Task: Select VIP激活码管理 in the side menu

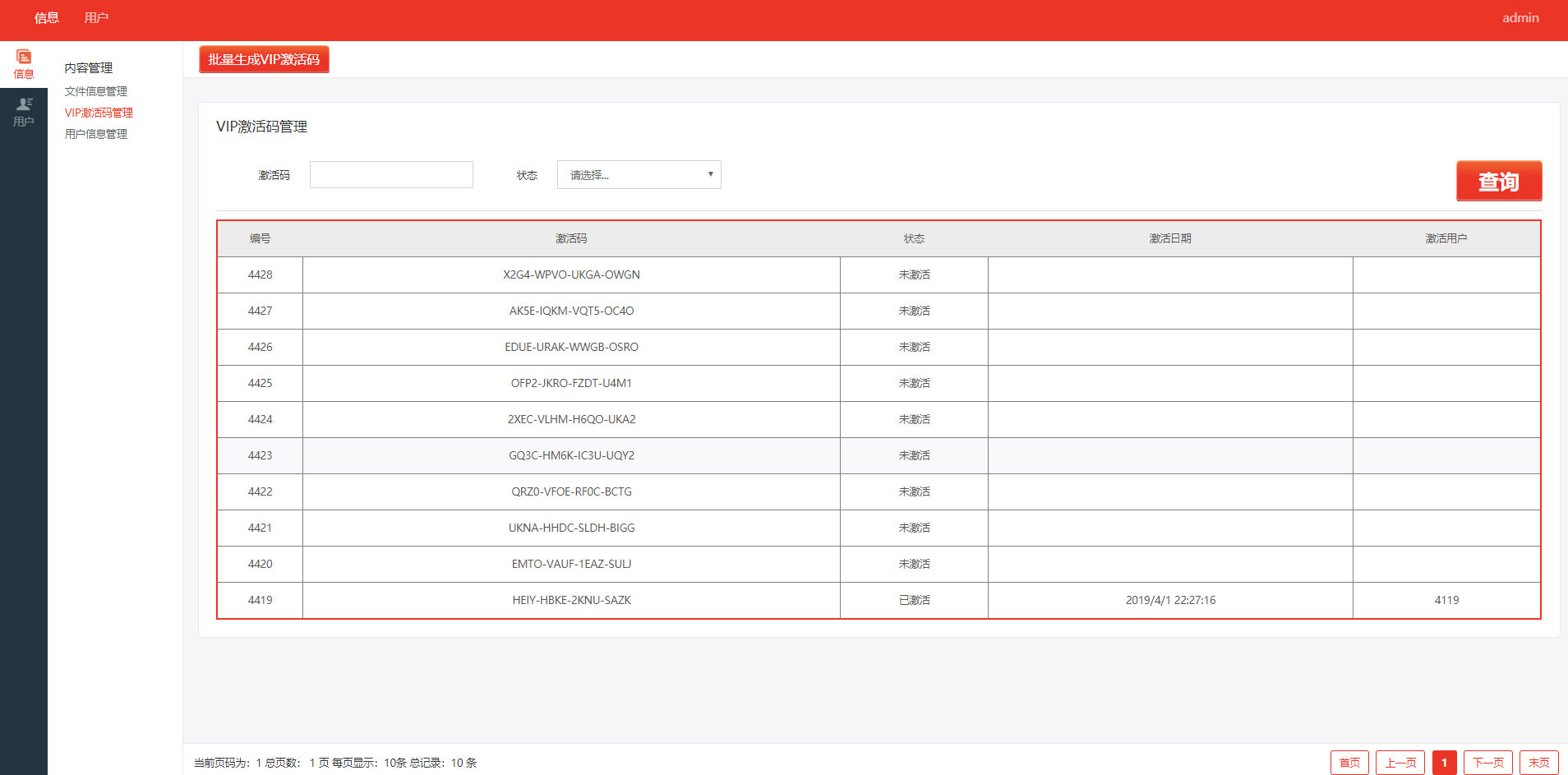Action: [99, 113]
